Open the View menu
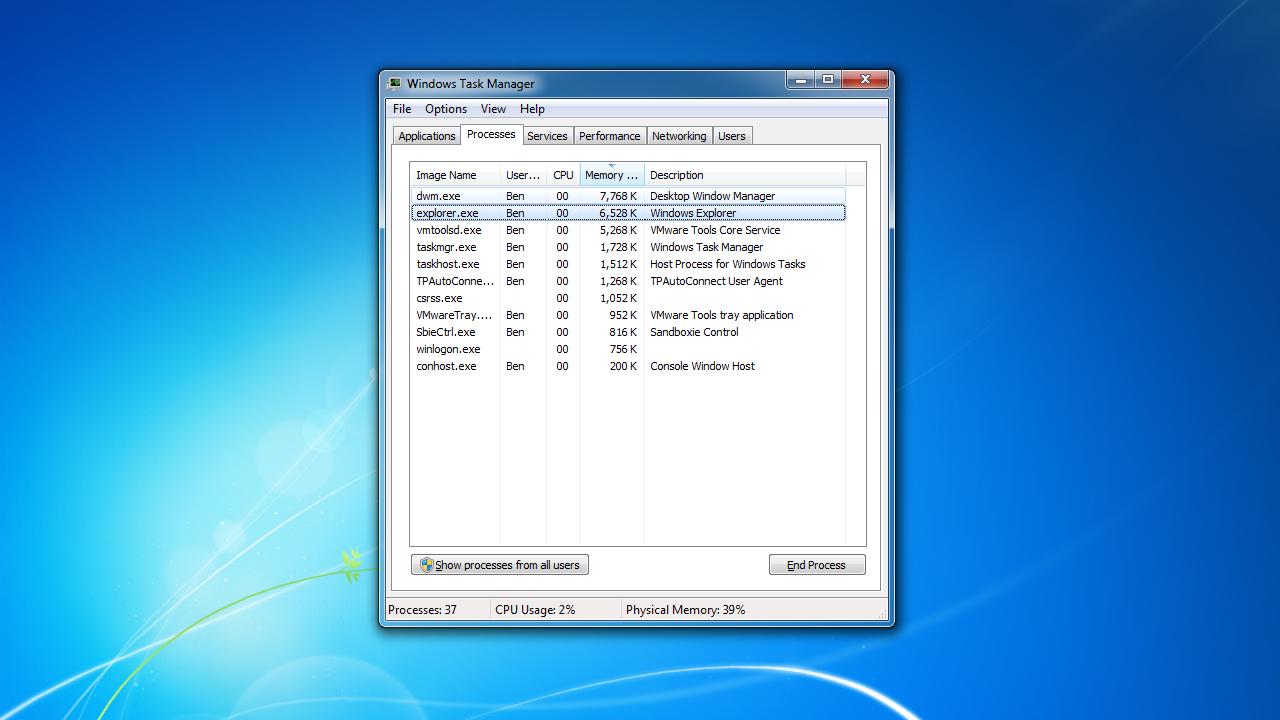The height and width of the screenshot is (720, 1280). pos(493,109)
